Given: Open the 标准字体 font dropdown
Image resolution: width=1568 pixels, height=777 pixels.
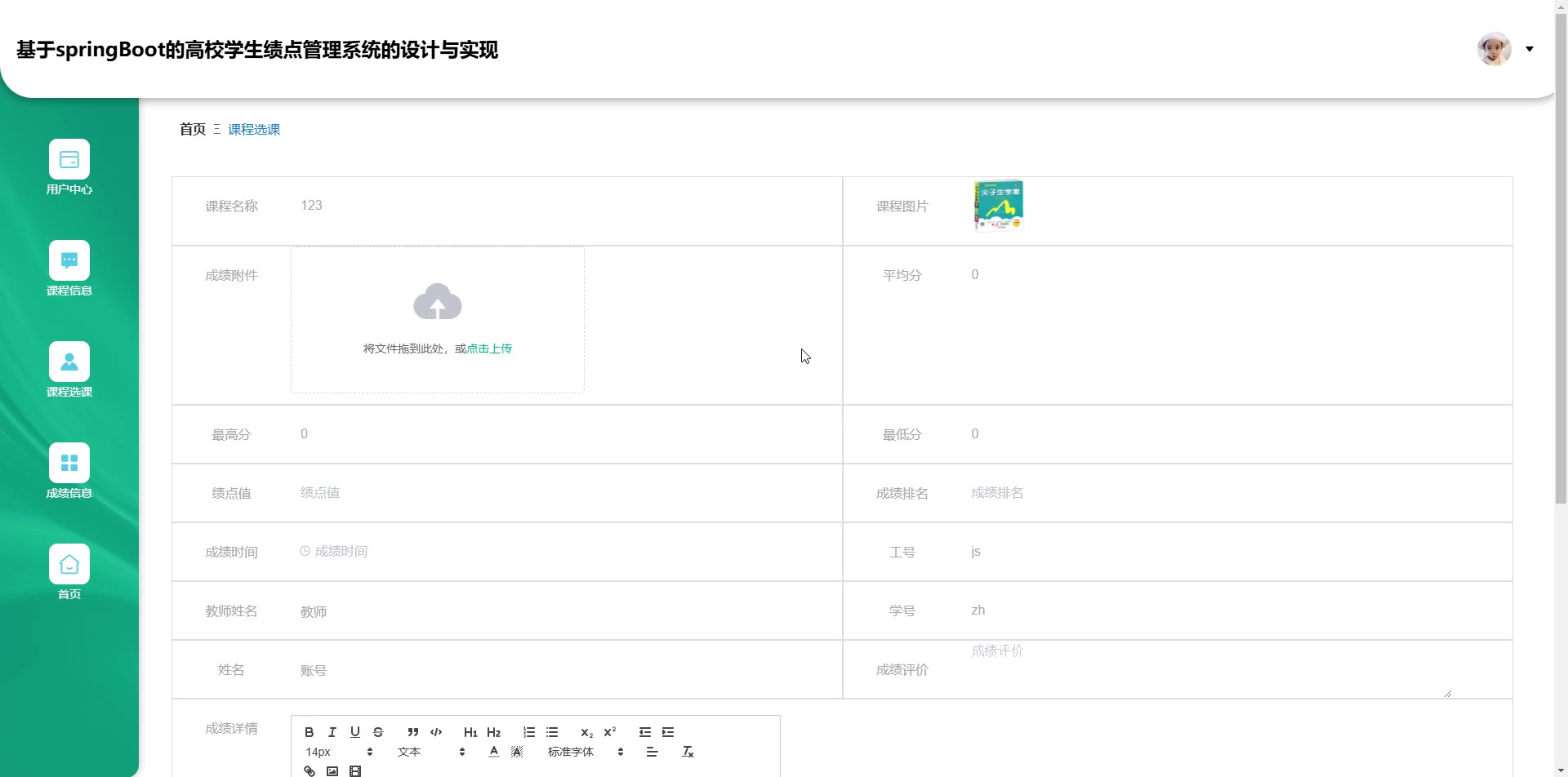Looking at the screenshot, I should (586, 752).
